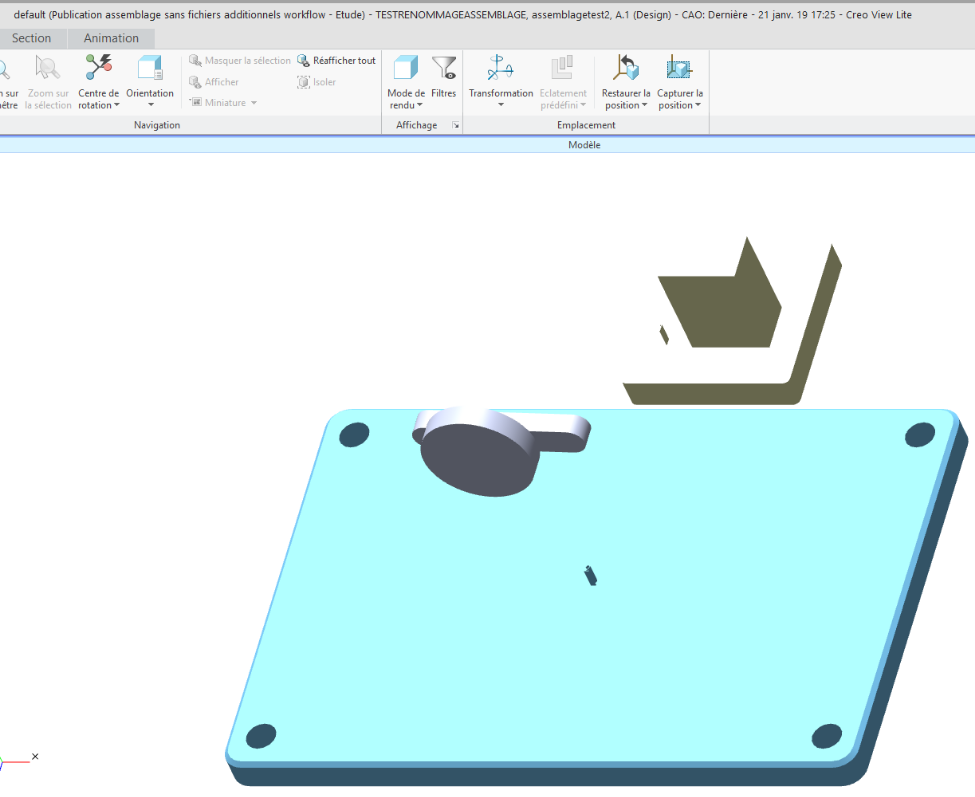Click Masquer la sélection
Viewport: 975px width, 797px height.
click(x=240, y=60)
